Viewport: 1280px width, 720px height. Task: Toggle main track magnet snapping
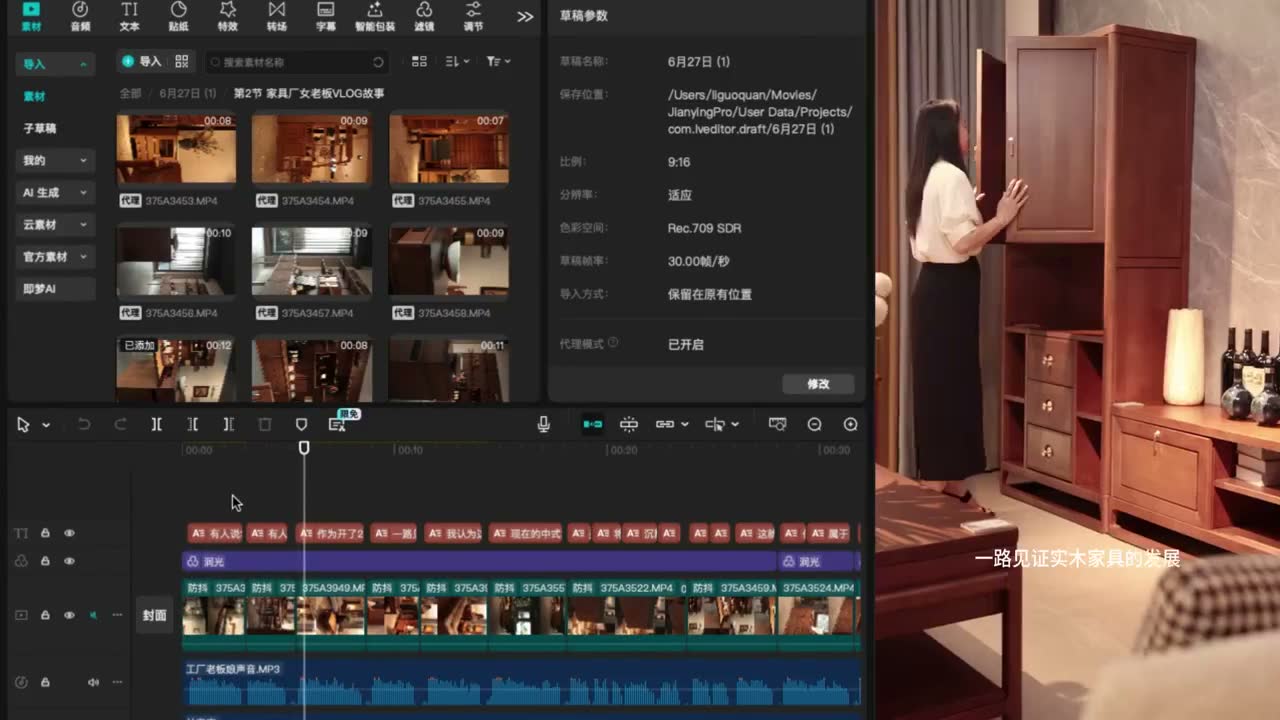593,425
